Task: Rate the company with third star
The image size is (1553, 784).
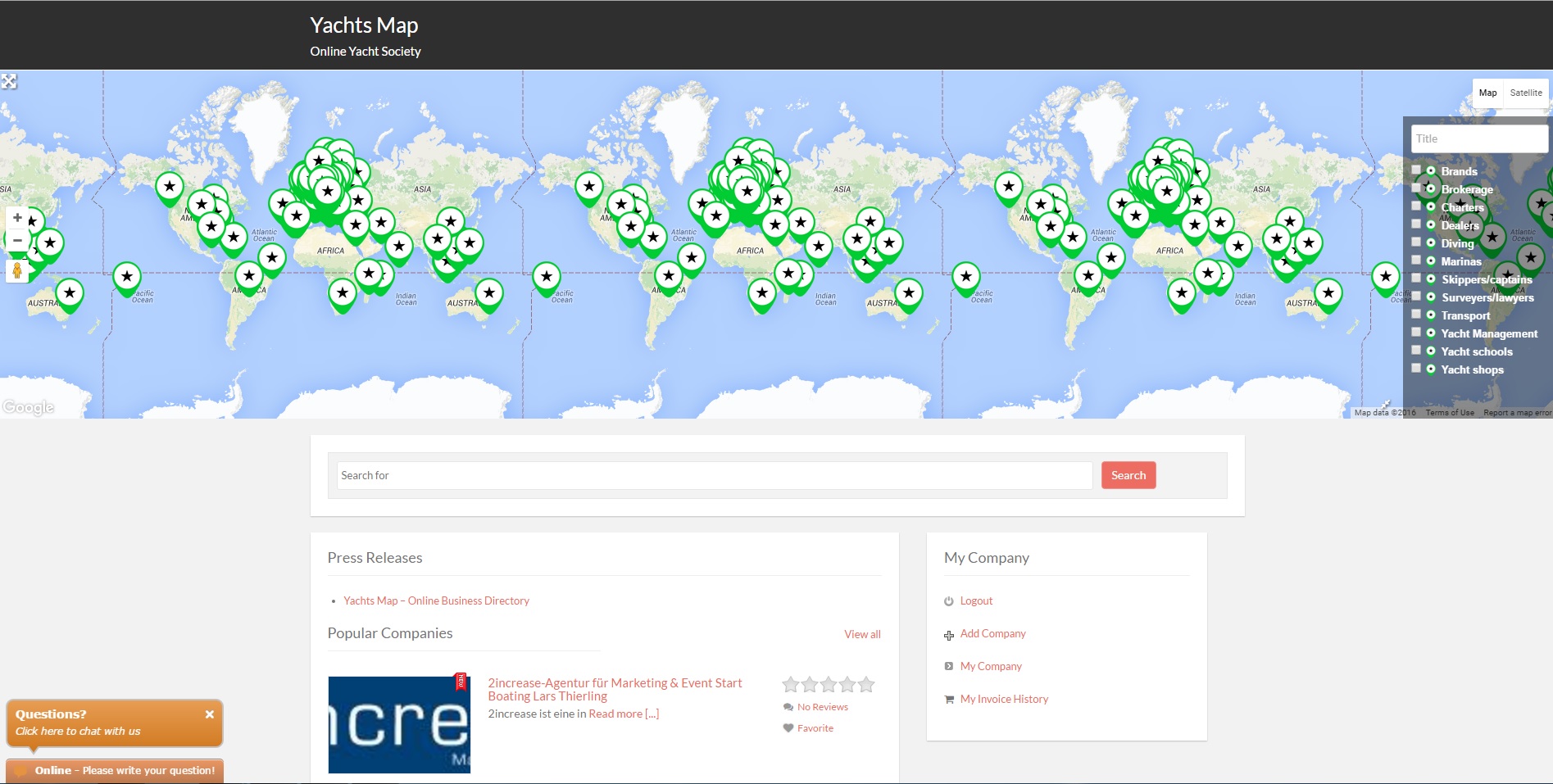Action: [829, 684]
